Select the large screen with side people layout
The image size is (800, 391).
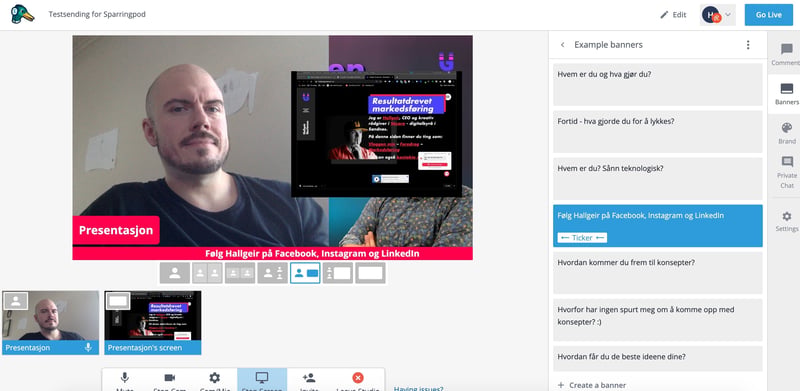[338, 273]
